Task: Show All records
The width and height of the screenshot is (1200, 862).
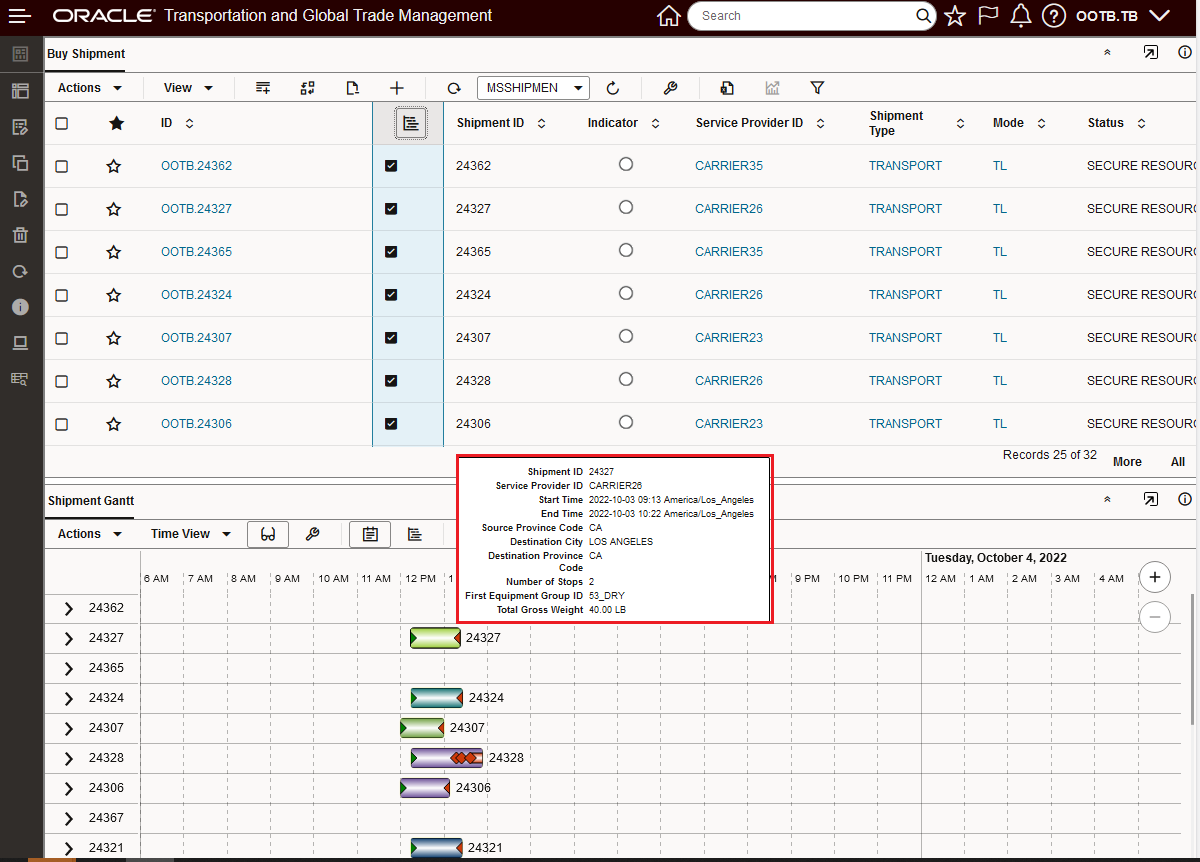Action: pyautogui.click(x=1178, y=462)
